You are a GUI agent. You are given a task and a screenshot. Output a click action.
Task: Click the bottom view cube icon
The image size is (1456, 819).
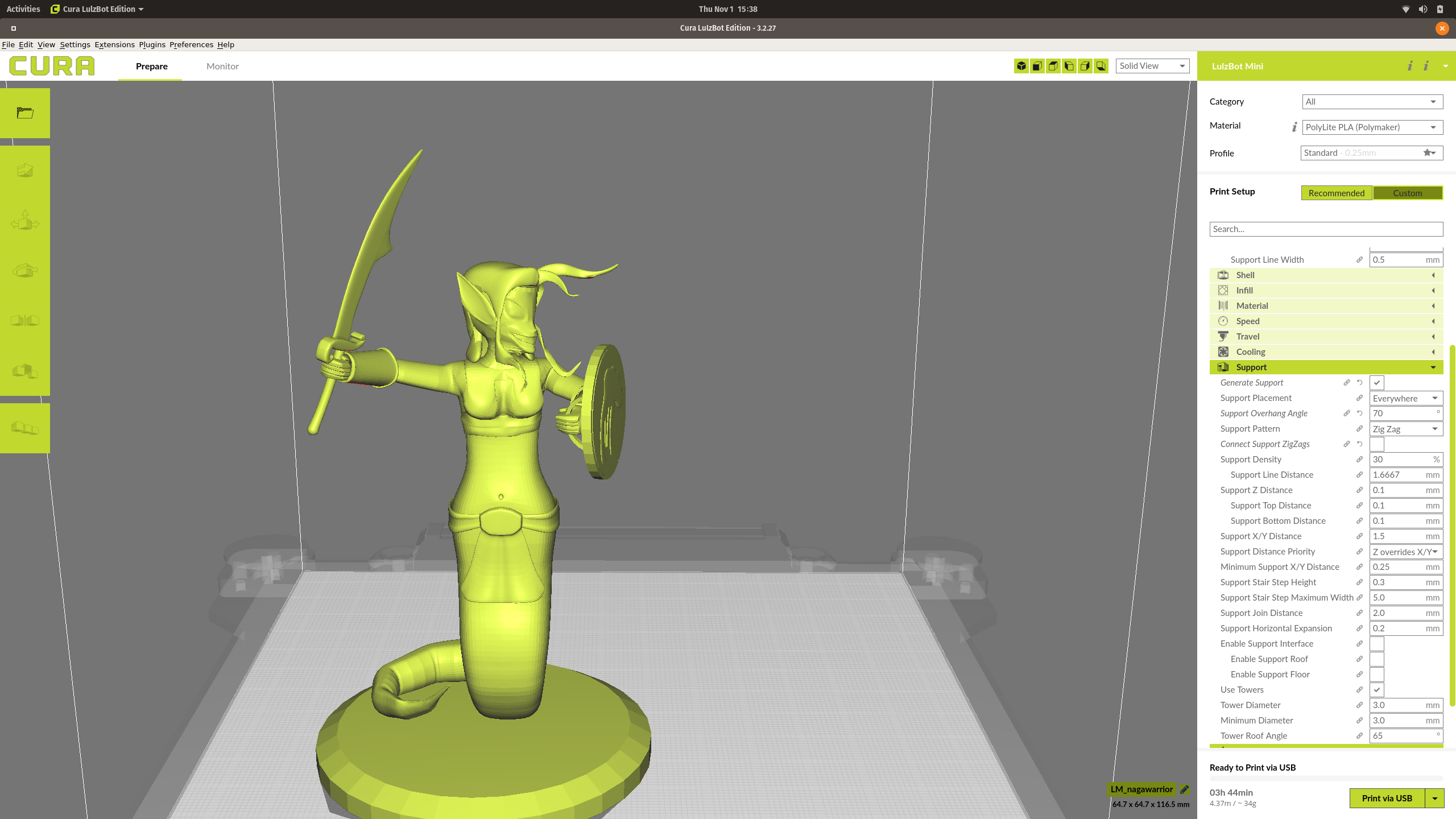click(x=1101, y=66)
